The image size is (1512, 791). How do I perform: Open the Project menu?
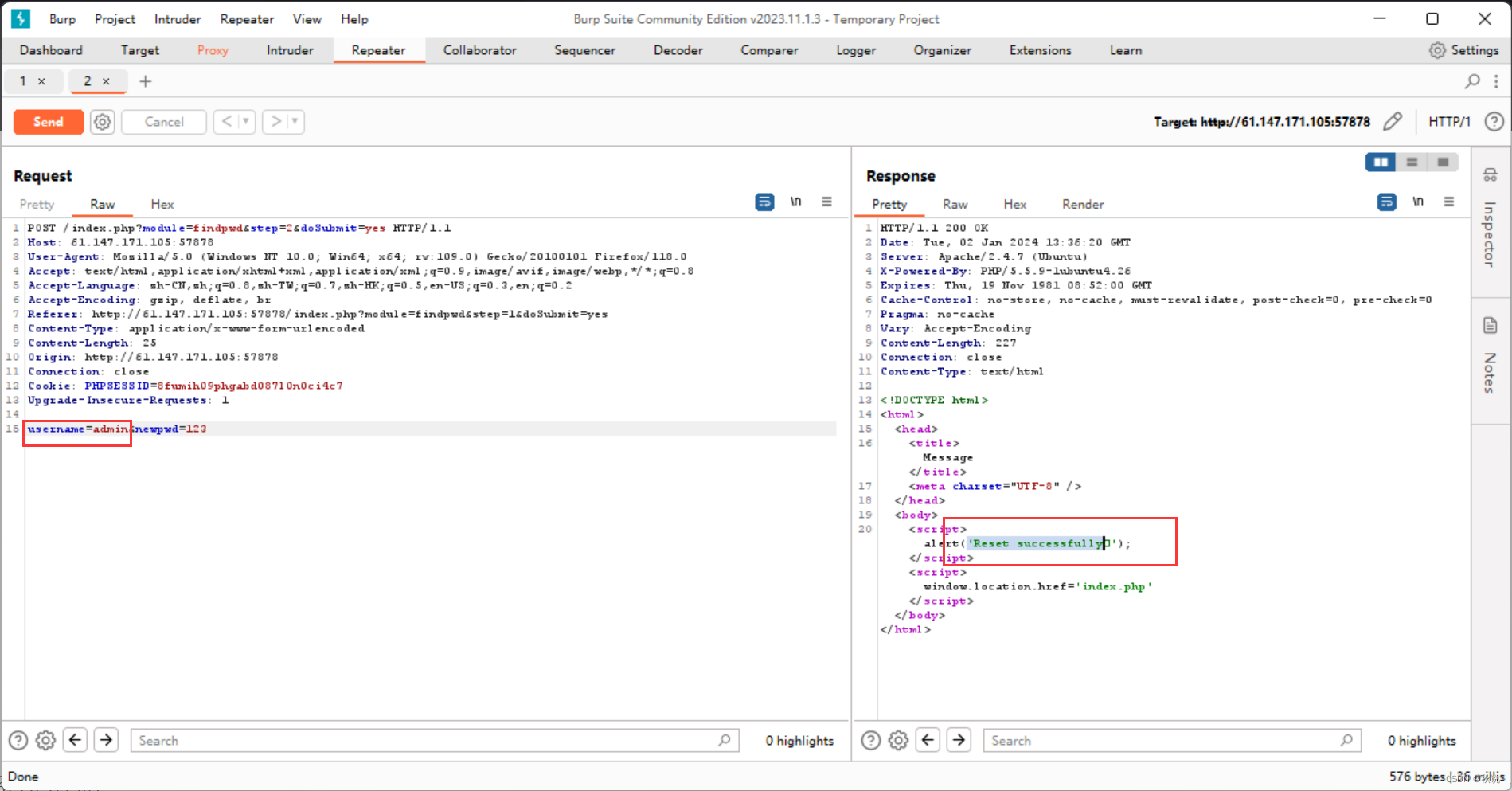(115, 19)
